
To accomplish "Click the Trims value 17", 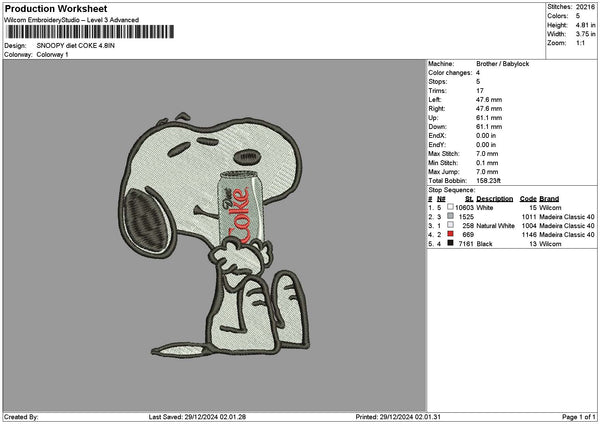I will pyautogui.click(x=480, y=91).
